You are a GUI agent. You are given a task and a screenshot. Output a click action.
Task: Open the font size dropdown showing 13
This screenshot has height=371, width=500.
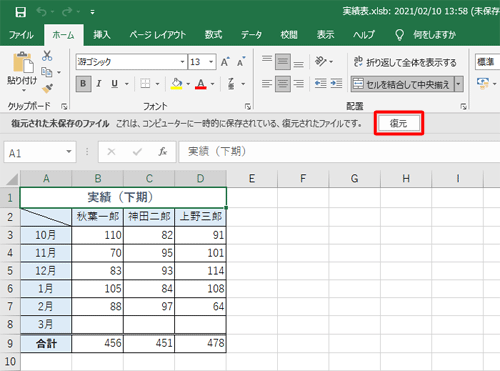[x=211, y=62]
